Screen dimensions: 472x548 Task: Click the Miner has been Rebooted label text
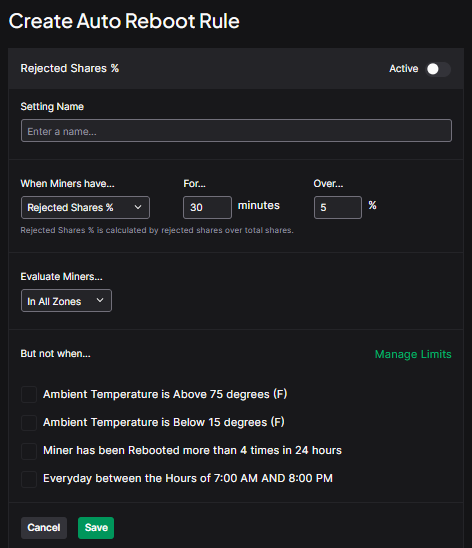(192, 450)
